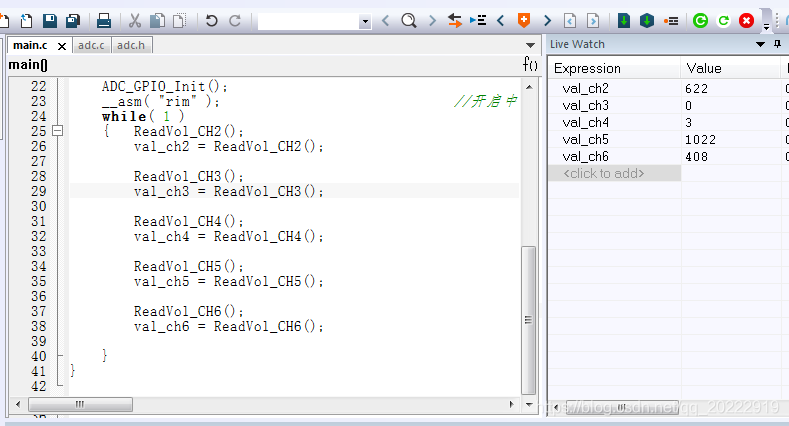Click the editor vertical scrollbar thumb
The height and width of the screenshot is (426, 789).
pyautogui.click(x=528, y=320)
